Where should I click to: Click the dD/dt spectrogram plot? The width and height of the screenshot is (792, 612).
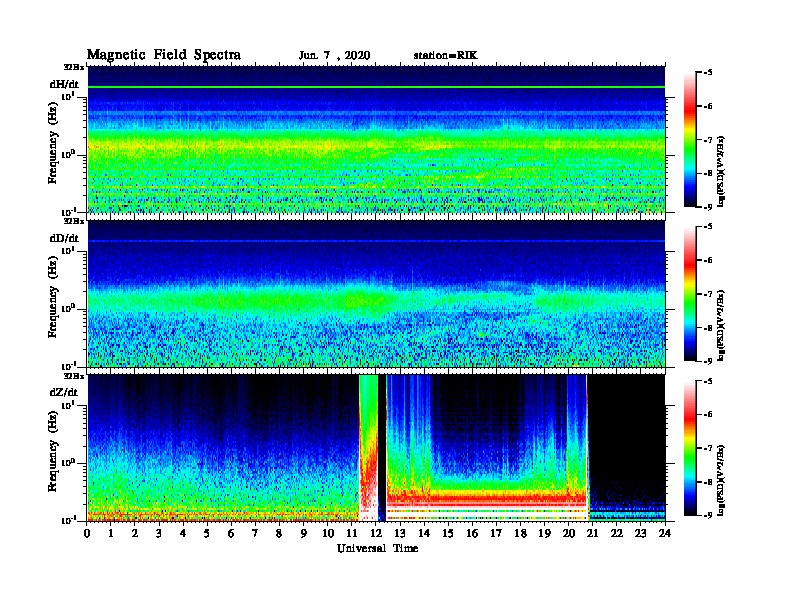click(x=376, y=294)
